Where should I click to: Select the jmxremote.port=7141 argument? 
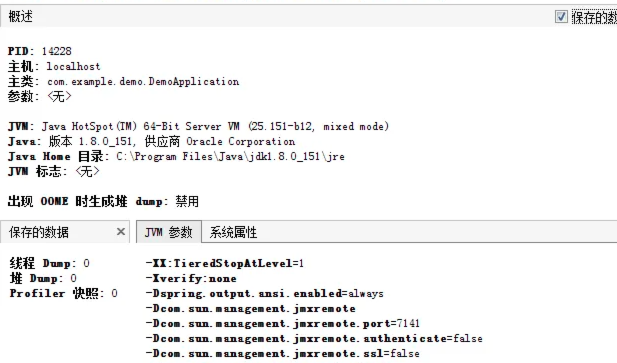click(x=283, y=323)
